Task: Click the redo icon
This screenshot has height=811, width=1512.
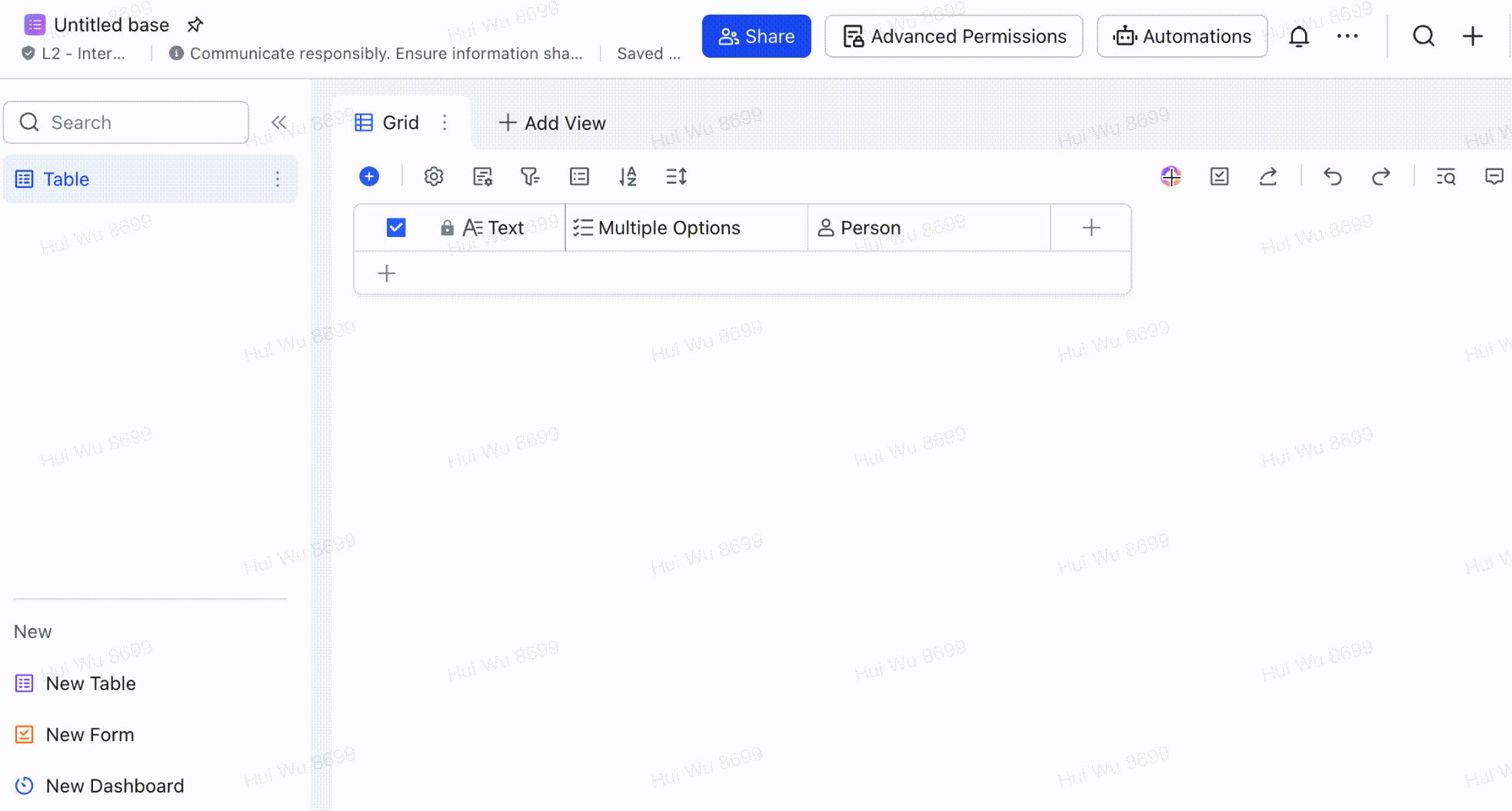Action: 1381,176
